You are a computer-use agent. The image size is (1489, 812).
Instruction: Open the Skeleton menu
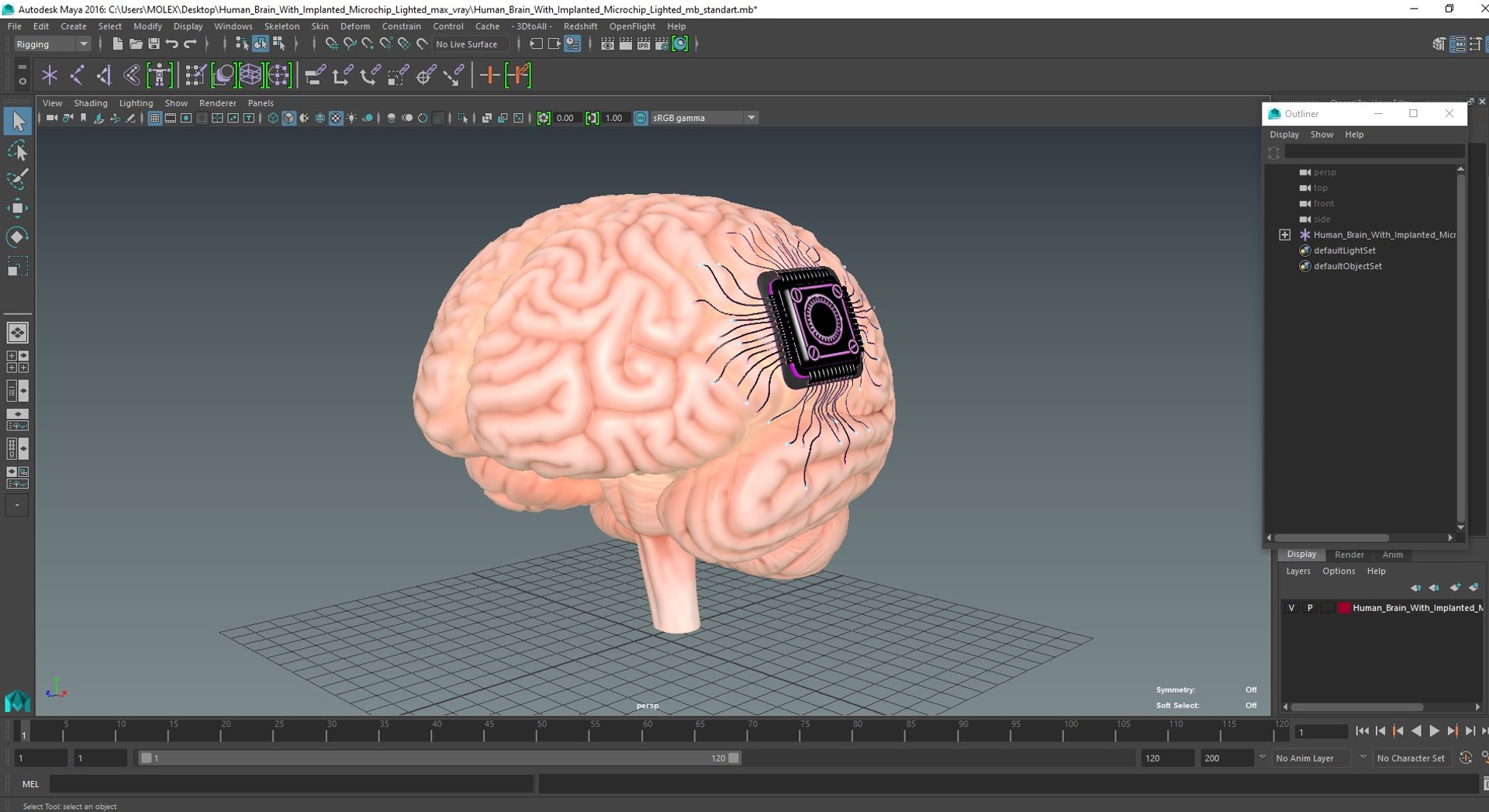pyautogui.click(x=282, y=26)
